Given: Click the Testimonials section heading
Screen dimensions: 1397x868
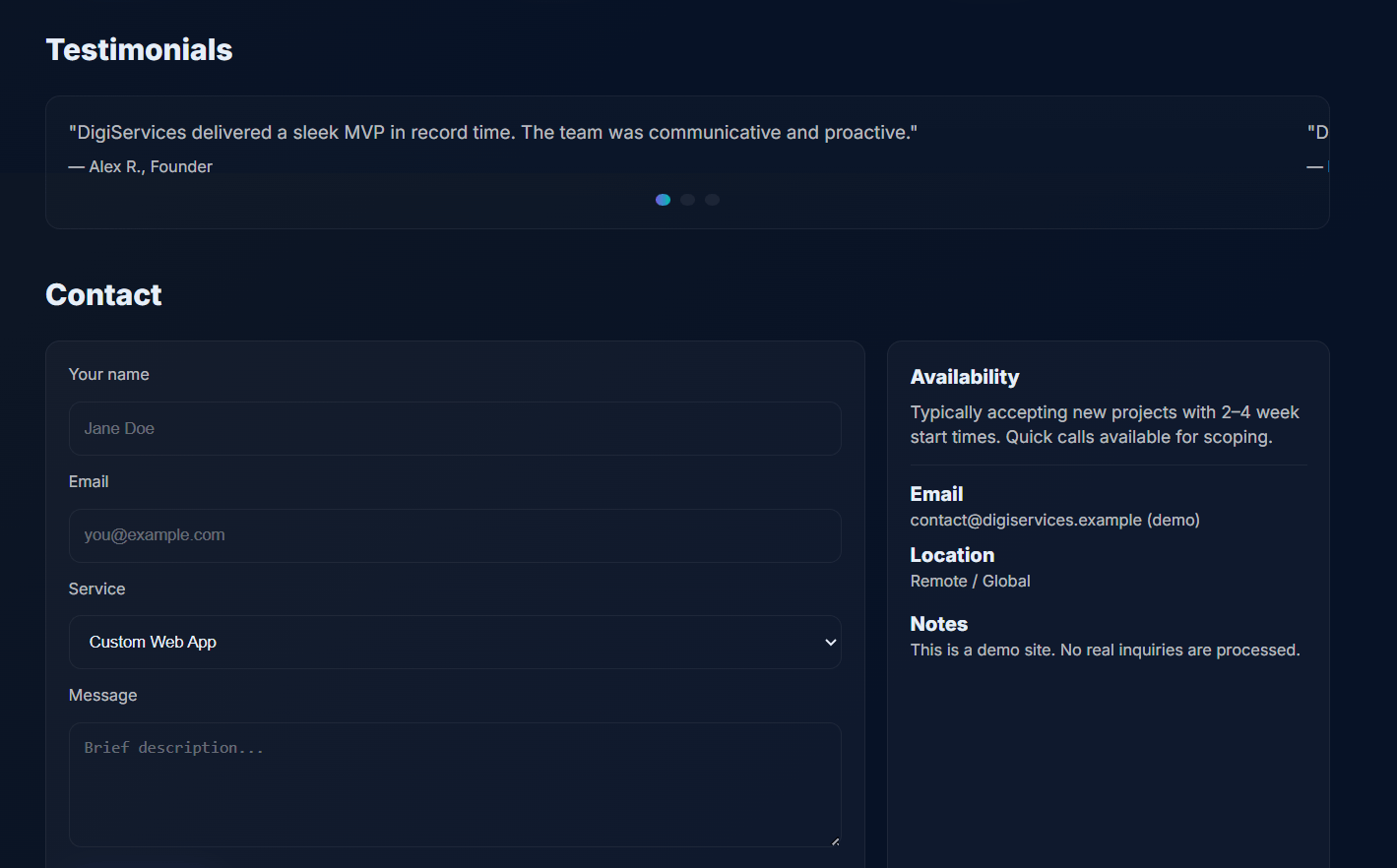Looking at the screenshot, I should click(x=139, y=50).
